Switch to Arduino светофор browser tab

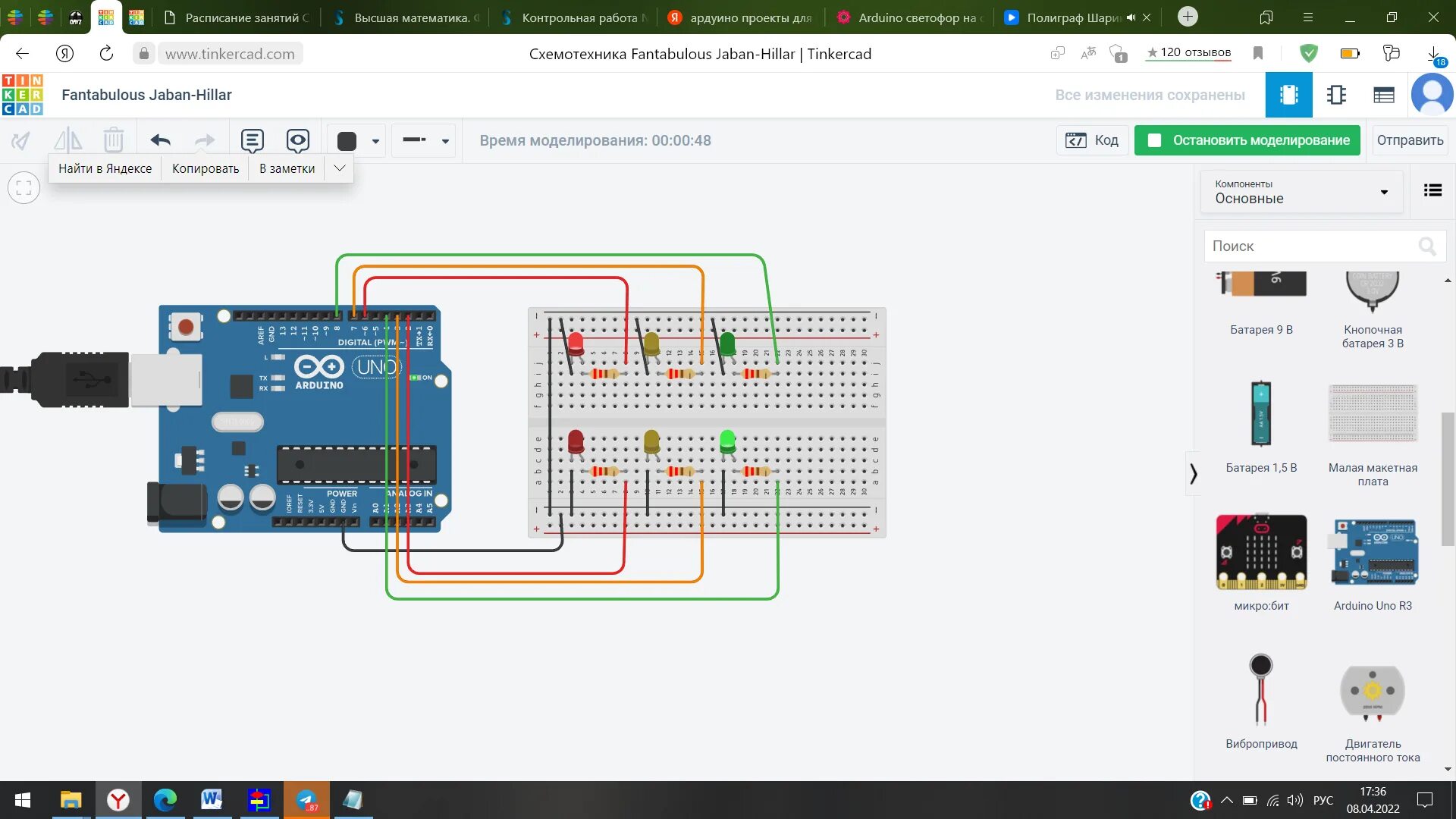(910, 17)
